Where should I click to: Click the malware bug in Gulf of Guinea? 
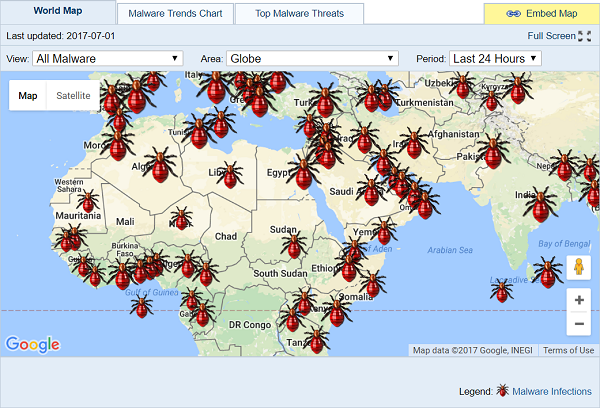(x=142, y=306)
